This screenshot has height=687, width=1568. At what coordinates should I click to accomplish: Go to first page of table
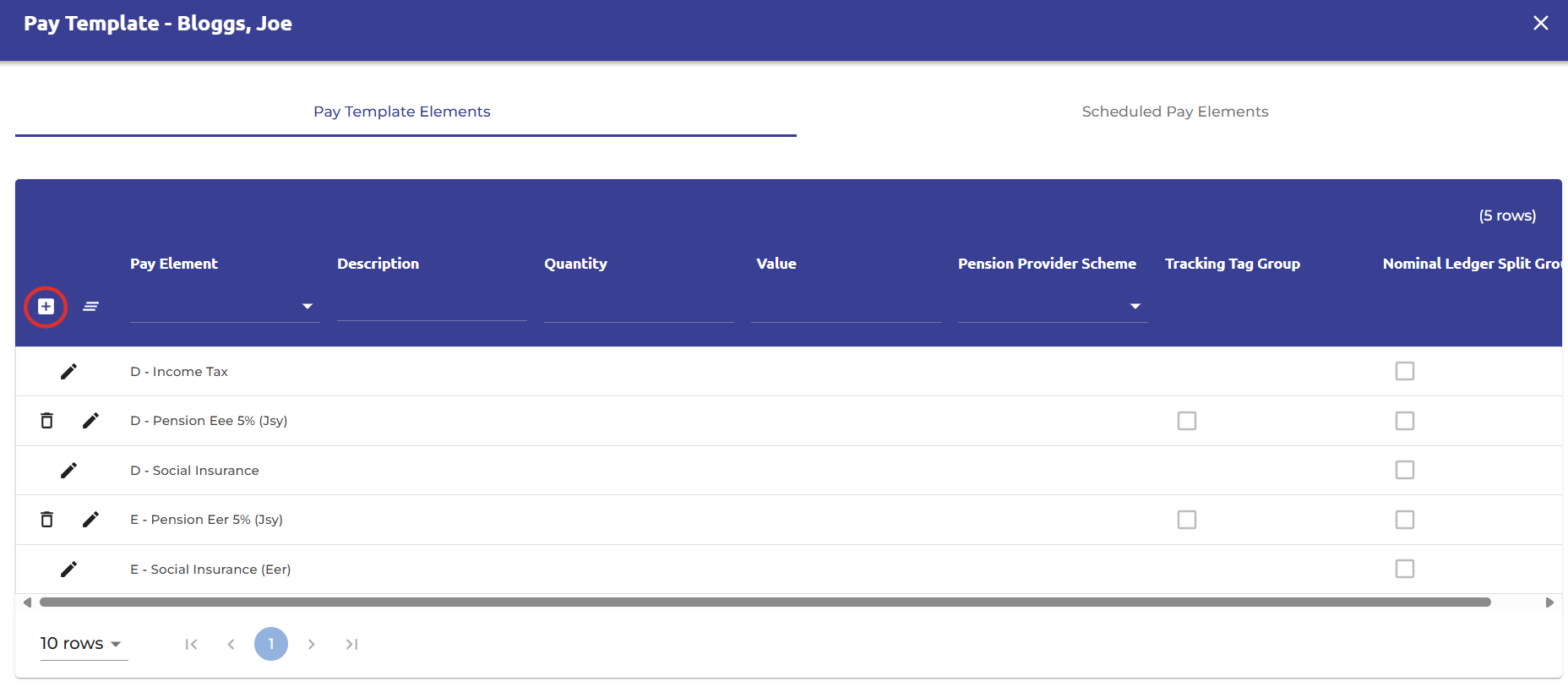192,644
